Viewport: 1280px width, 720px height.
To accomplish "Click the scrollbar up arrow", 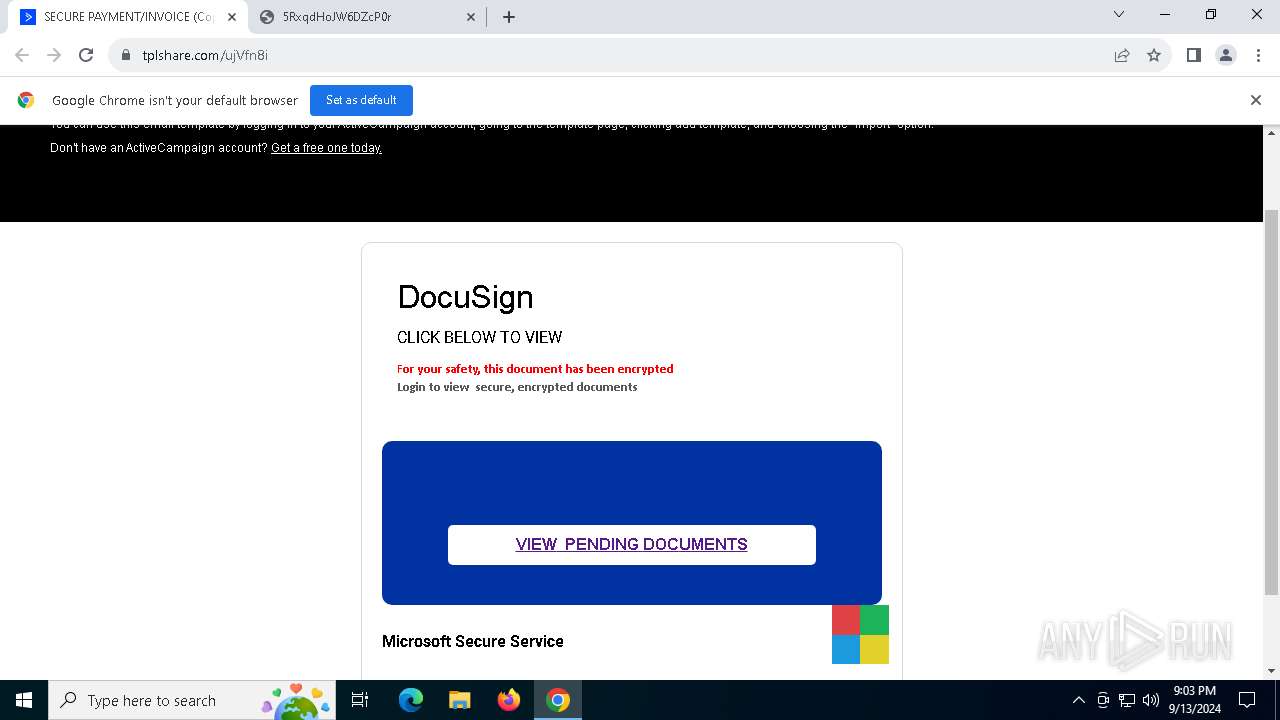I will coord(1272,133).
